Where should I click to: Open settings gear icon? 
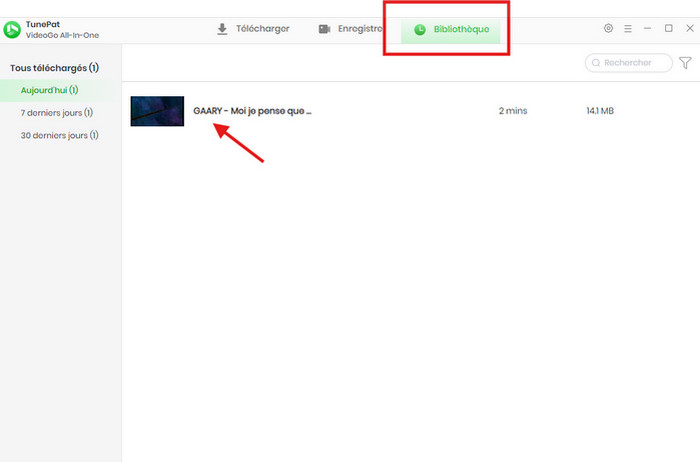[x=608, y=28]
